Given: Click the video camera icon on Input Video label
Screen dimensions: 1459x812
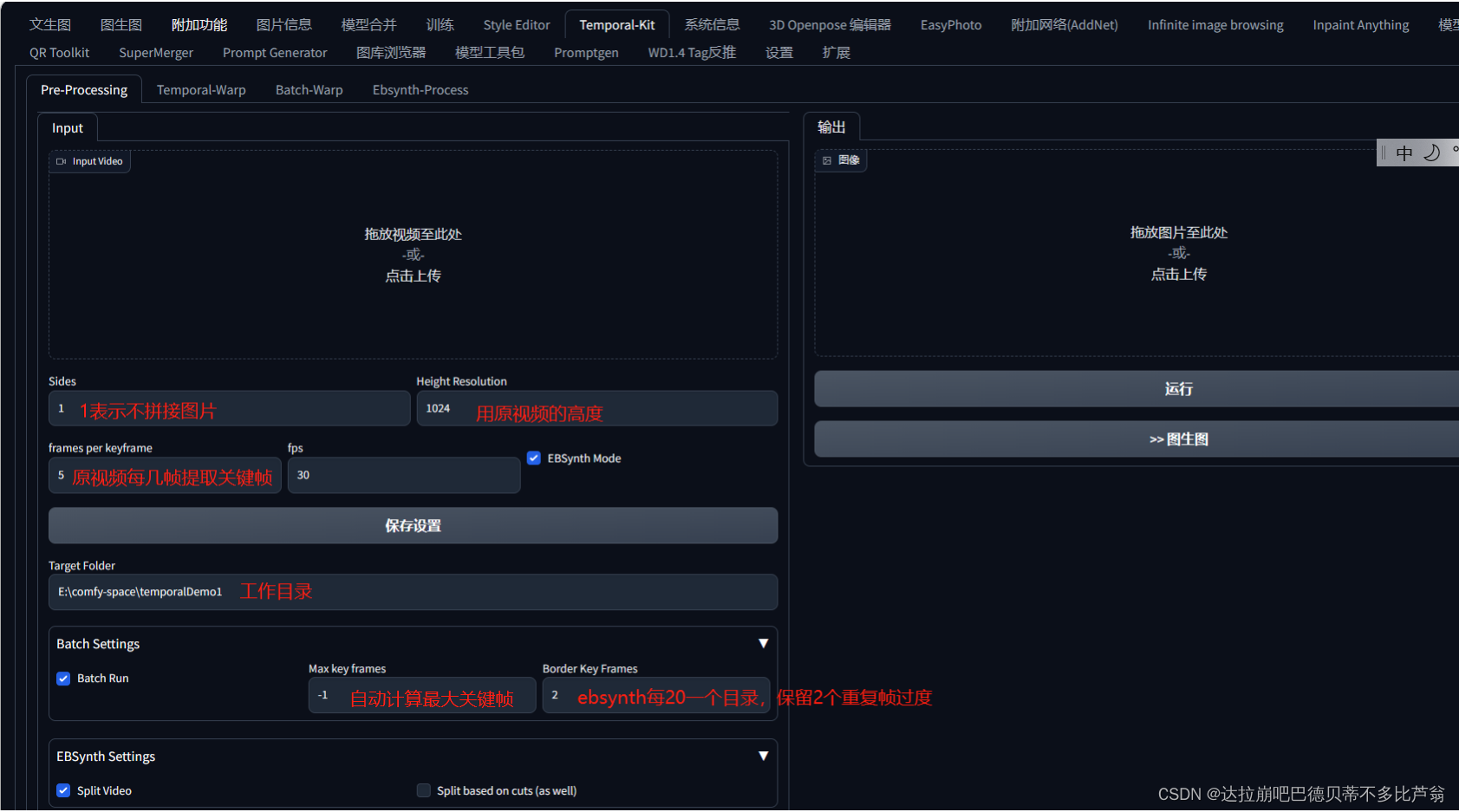Looking at the screenshot, I should pyautogui.click(x=61, y=161).
